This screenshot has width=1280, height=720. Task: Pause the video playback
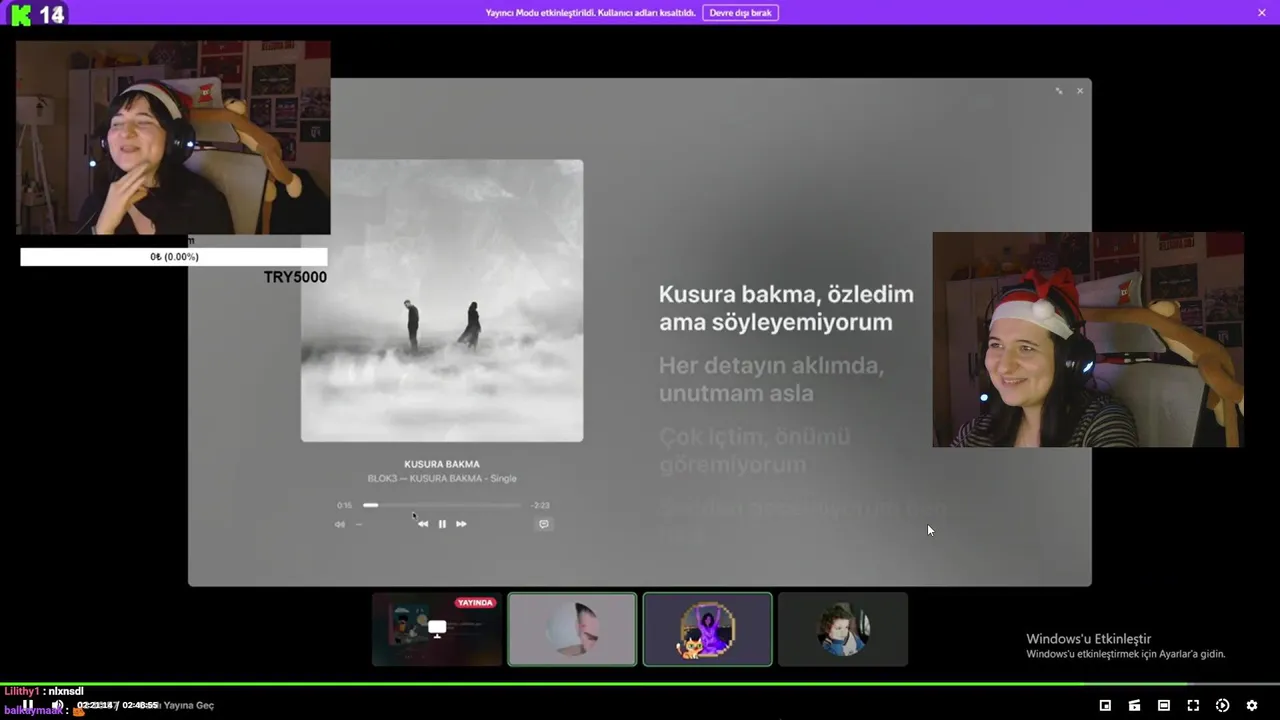28,705
